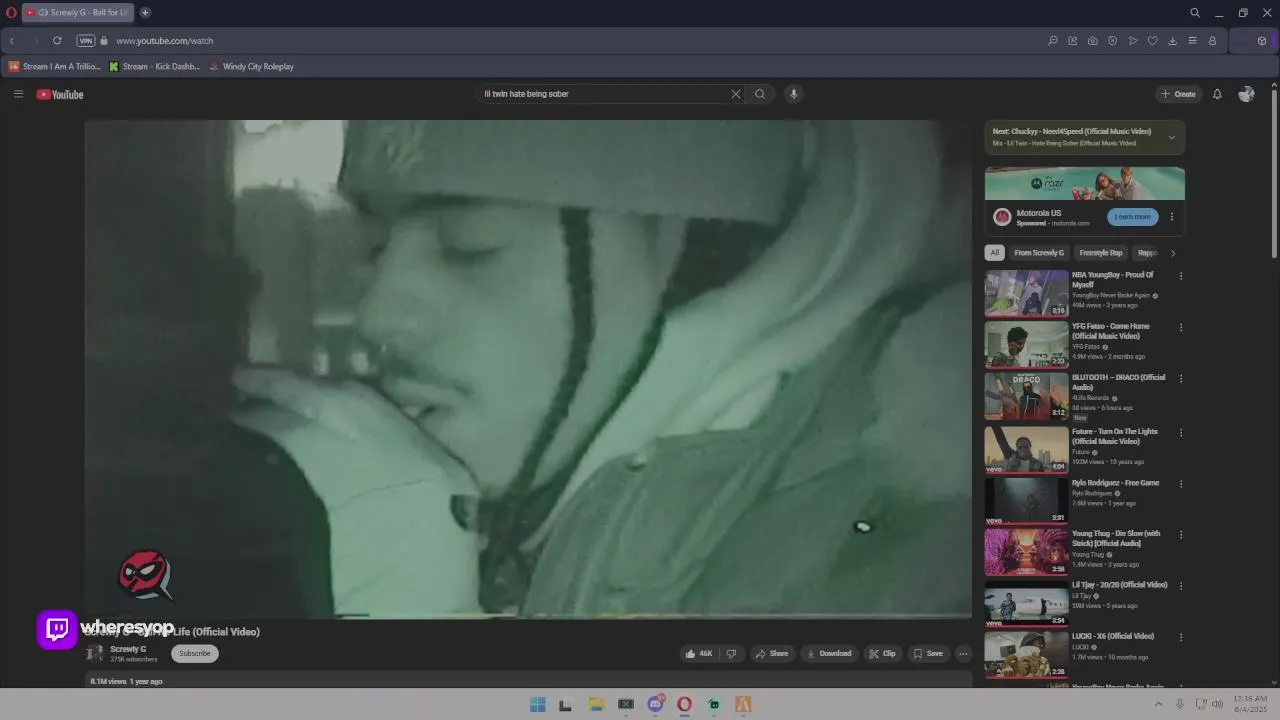Click the Create button
Screen dimensions: 1280x720
1178,94
